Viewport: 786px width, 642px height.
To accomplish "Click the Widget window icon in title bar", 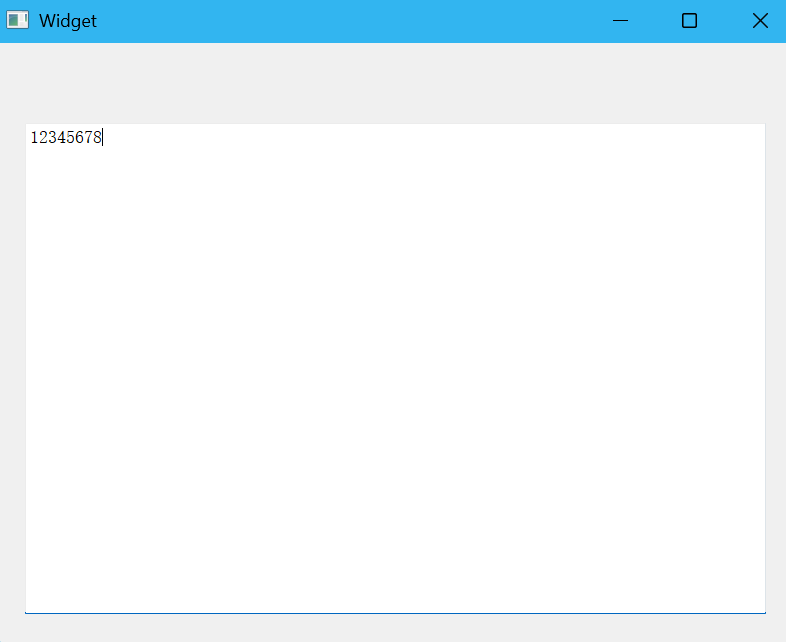I will click(x=18, y=20).
